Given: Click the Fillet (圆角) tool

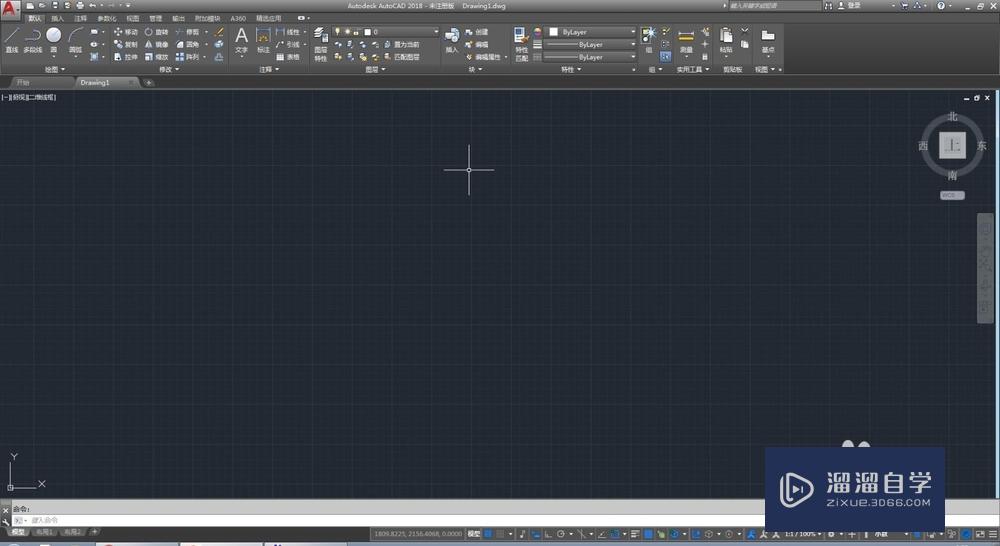Looking at the screenshot, I should 188,45.
